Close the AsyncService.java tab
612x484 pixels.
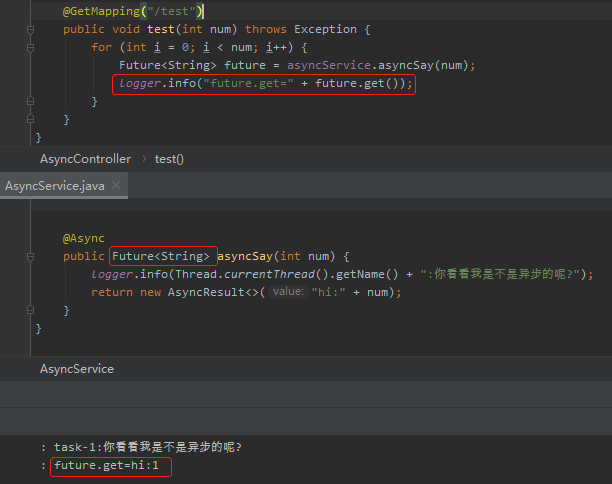[x=116, y=185]
